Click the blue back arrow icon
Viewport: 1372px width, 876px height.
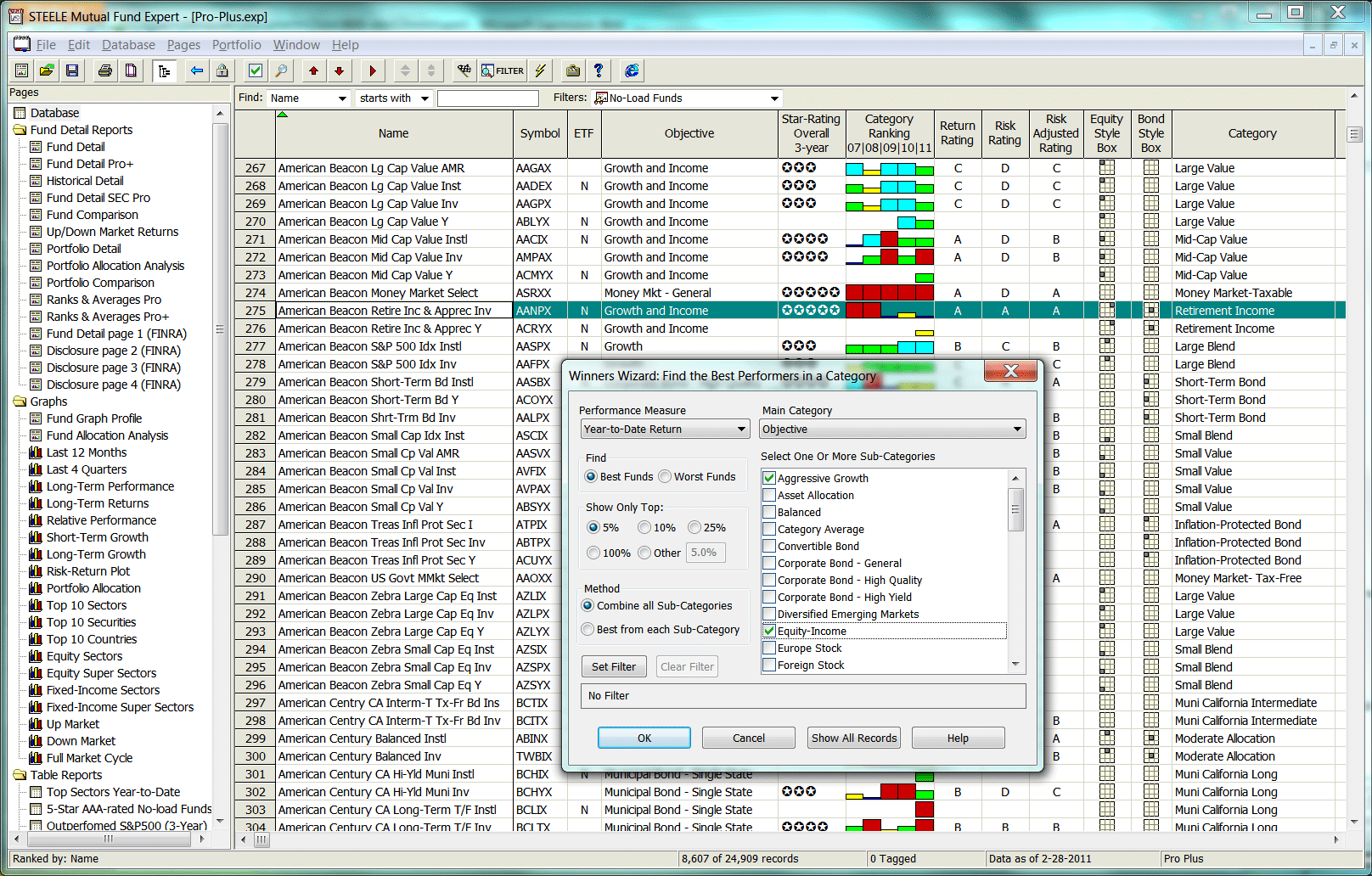point(197,70)
